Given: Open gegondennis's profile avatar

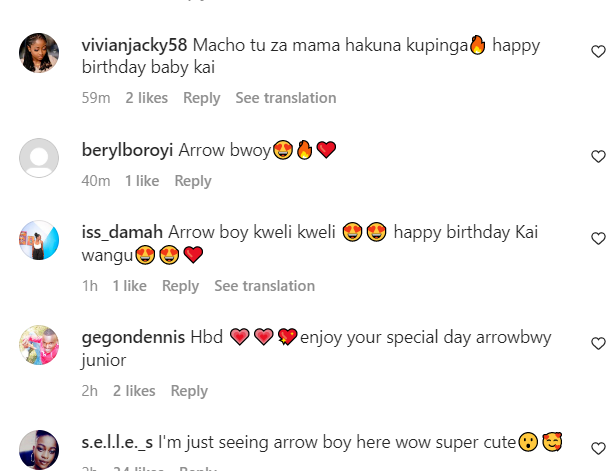Looking at the screenshot, I should tap(41, 345).
